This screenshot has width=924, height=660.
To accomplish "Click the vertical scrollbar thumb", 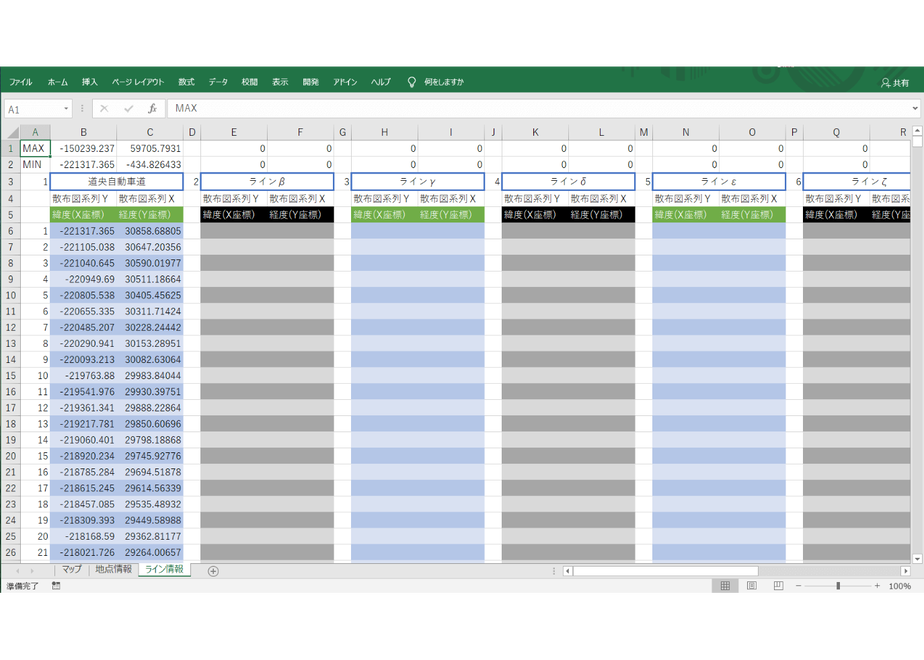I will [917, 141].
